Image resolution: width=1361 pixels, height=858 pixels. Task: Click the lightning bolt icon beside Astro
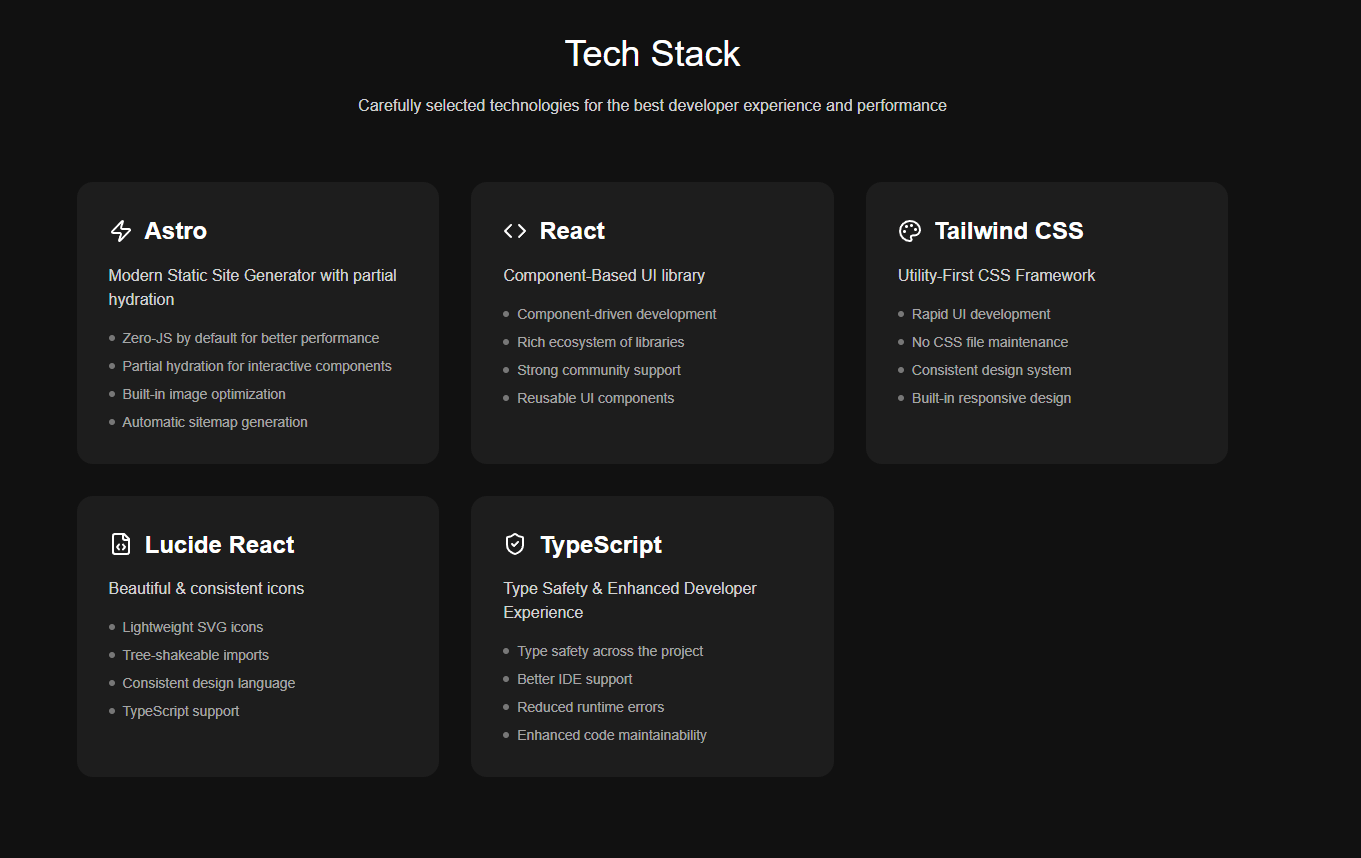[x=120, y=231]
